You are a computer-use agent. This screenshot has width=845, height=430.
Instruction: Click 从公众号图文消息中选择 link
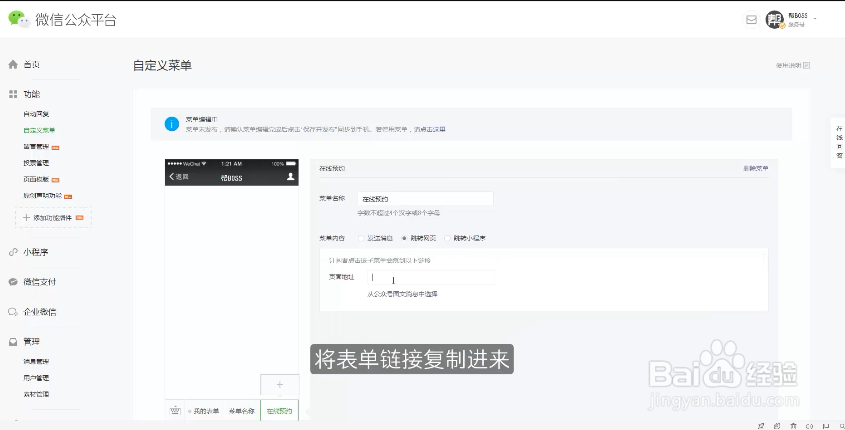pos(403,294)
